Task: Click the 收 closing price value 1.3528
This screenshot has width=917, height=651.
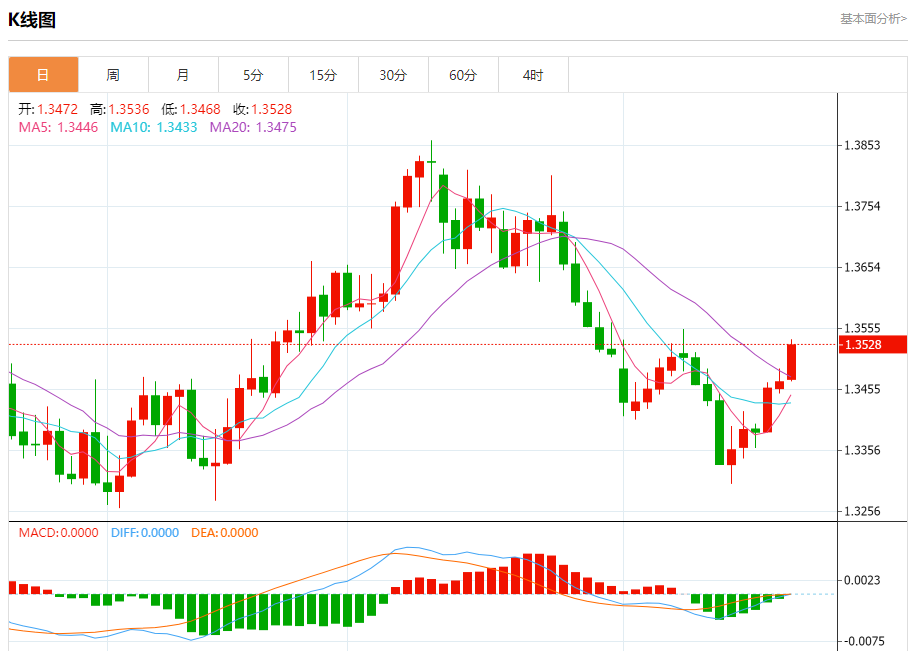Action: coord(271,109)
